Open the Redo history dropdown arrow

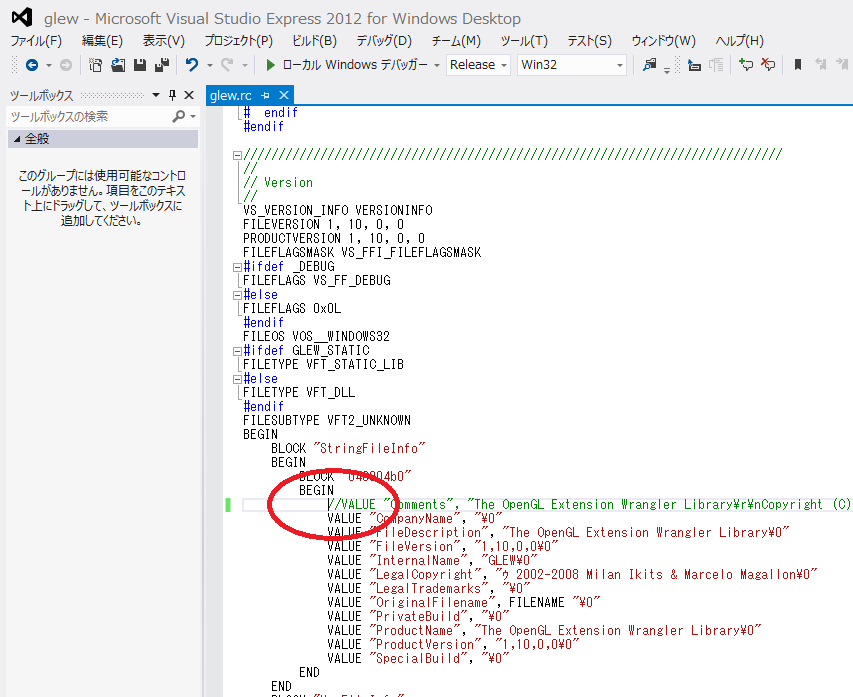click(244, 65)
